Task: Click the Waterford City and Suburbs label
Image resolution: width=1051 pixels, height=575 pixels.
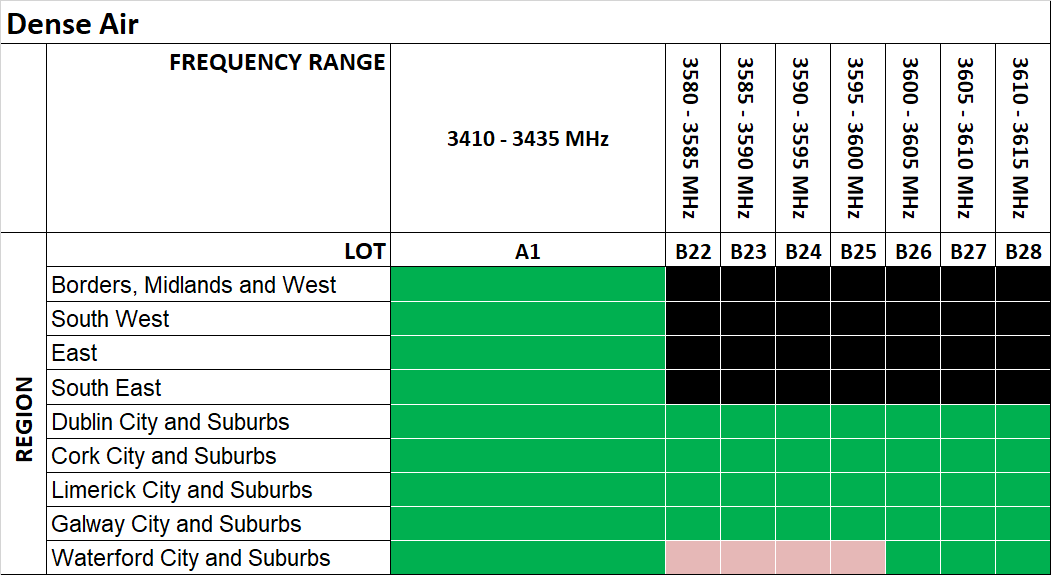Action: (x=191, y=558)
